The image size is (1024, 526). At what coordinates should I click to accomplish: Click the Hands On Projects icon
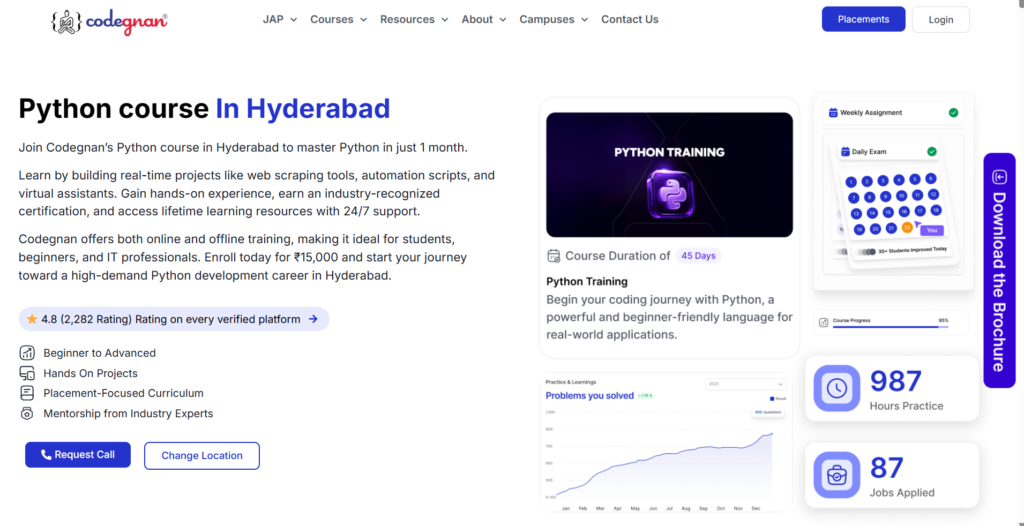click(x=27, y=373)
